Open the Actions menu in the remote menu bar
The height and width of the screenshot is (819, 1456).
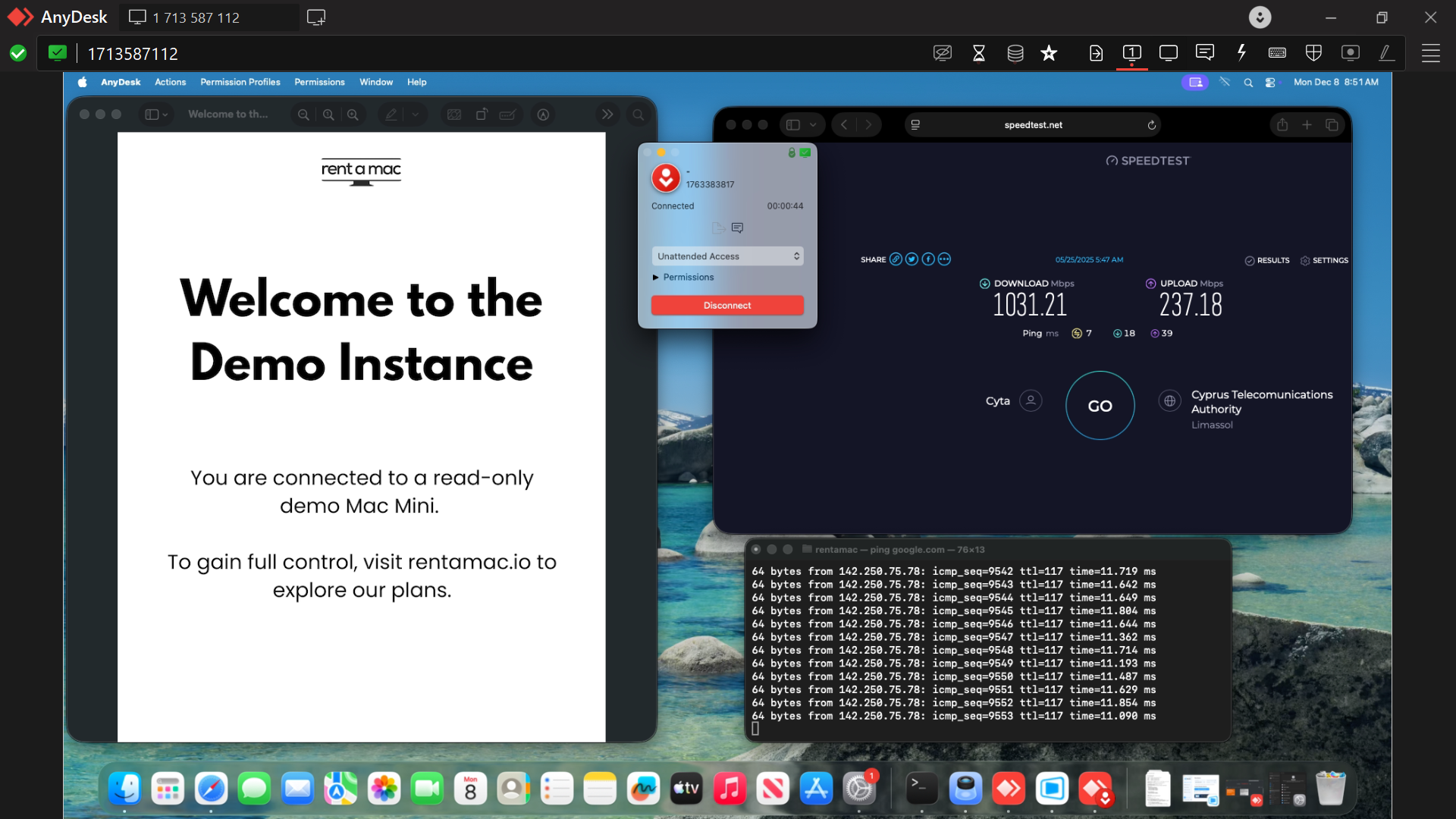pos(170,82)
